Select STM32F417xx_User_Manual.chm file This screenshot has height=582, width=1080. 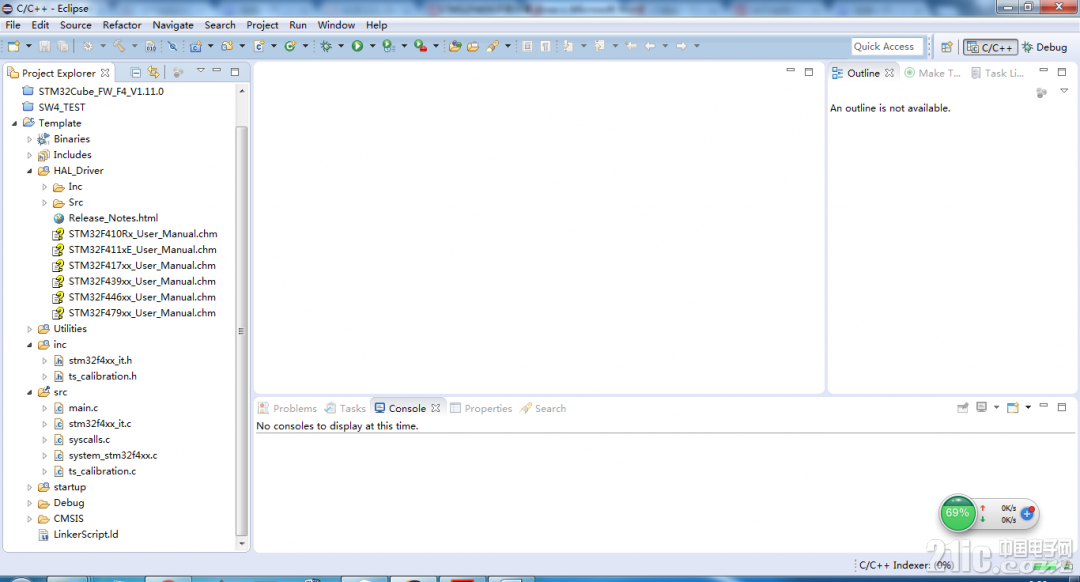[142, 266]
